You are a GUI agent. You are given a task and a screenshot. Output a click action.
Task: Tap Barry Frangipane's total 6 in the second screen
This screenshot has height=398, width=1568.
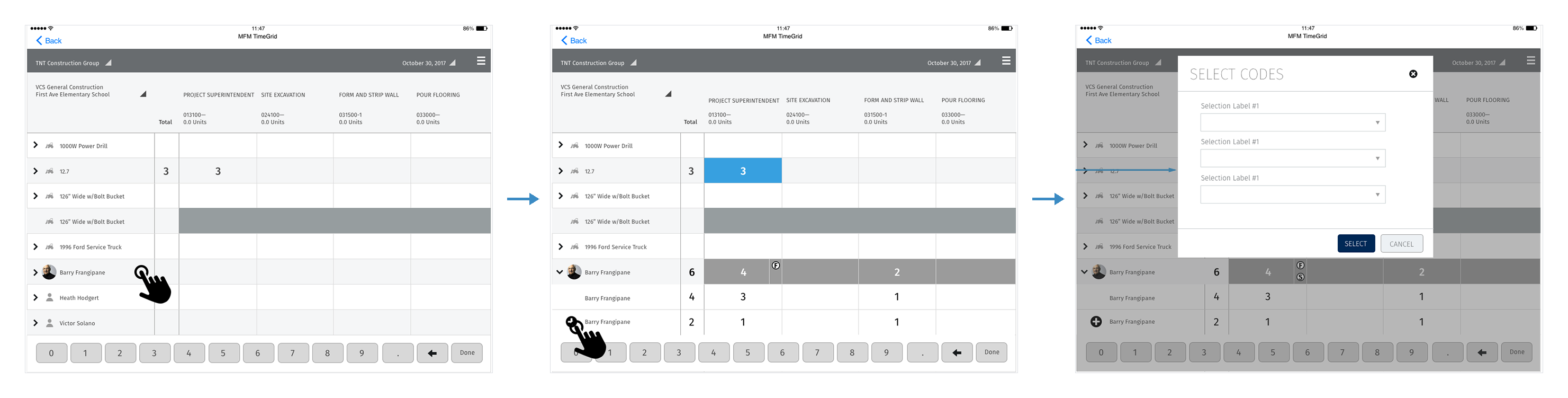pos(691,272)
